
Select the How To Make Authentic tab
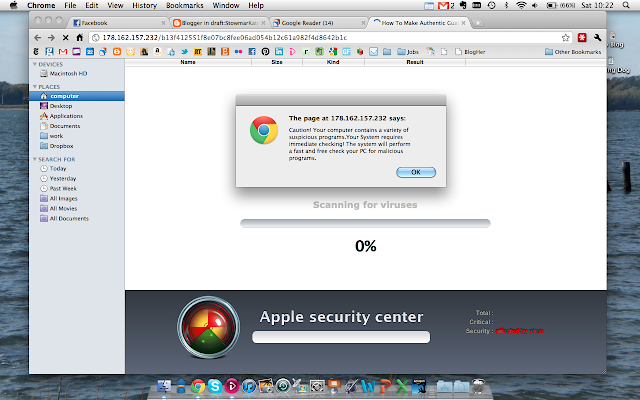pos(419,23)
